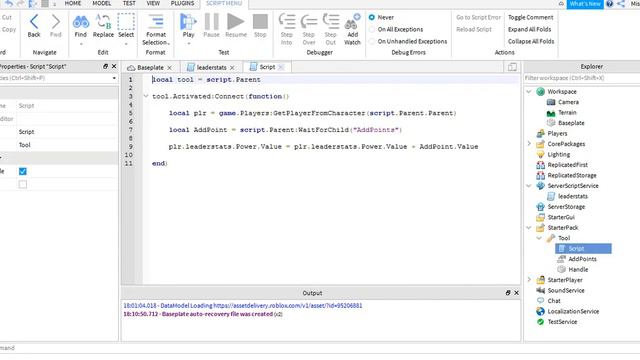Switch to the leaderstats tab
The height and width of the screenshot is (360, 640).
[211, 67]
